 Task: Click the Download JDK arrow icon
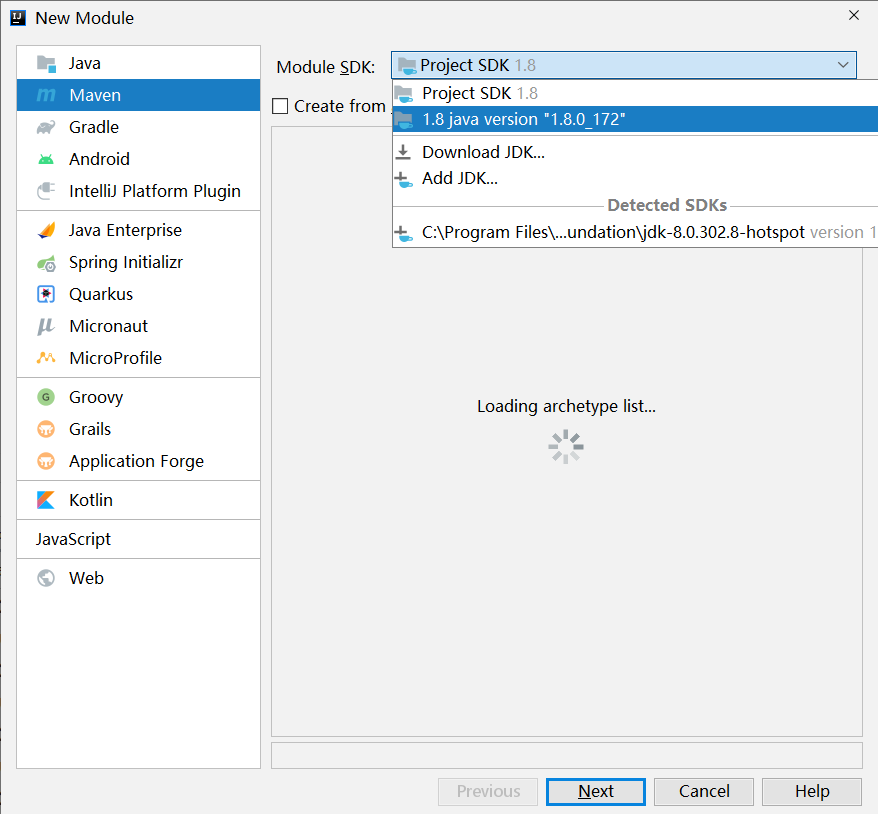tap(403, 152)
